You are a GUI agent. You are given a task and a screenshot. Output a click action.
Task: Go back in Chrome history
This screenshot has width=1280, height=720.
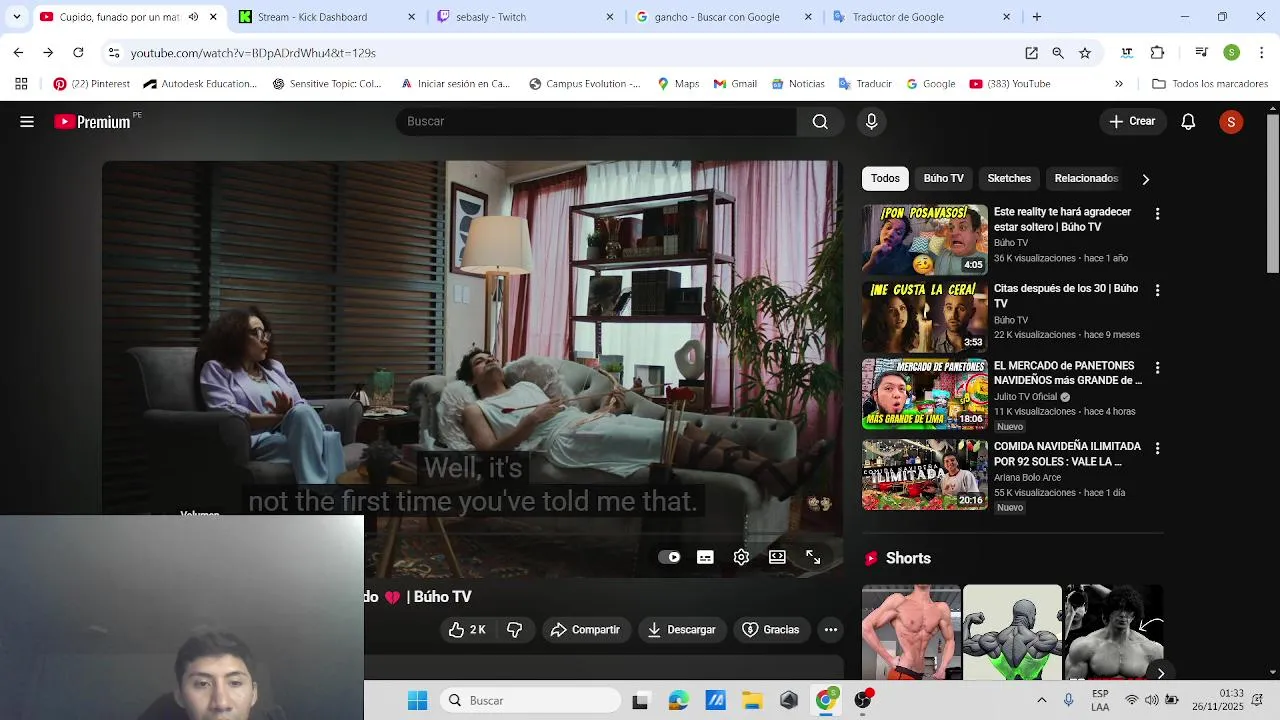pos(18,53)
